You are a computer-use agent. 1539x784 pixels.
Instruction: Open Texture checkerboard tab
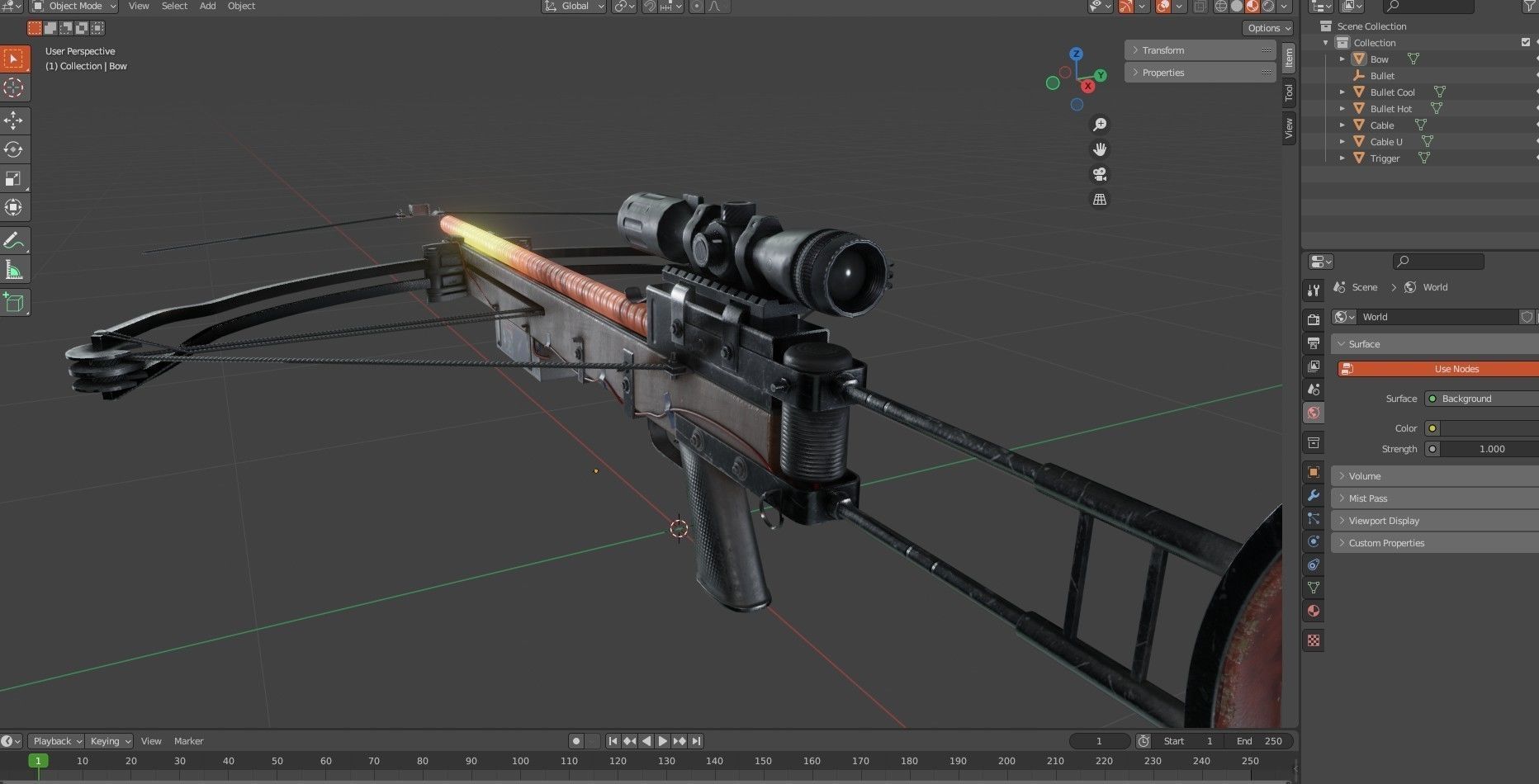pyautogui.click(x=1314, y=640)
